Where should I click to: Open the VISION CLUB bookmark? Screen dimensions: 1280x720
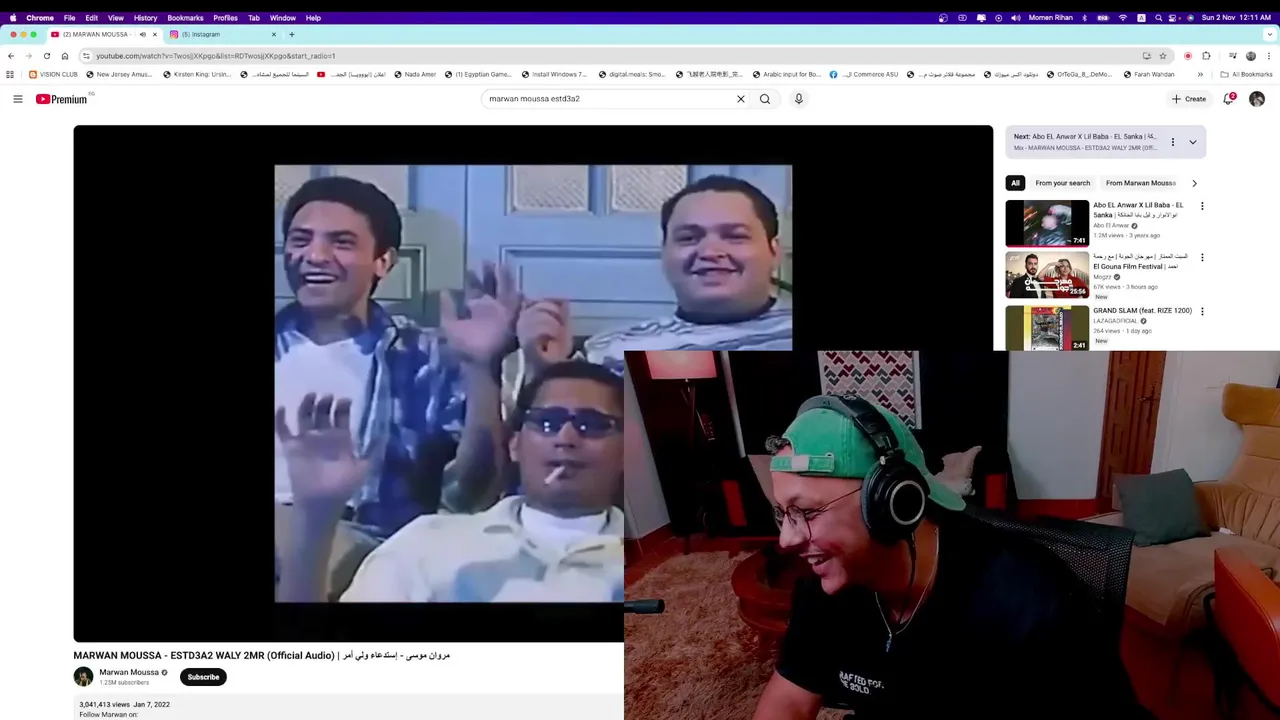click(x=53, y=74)
